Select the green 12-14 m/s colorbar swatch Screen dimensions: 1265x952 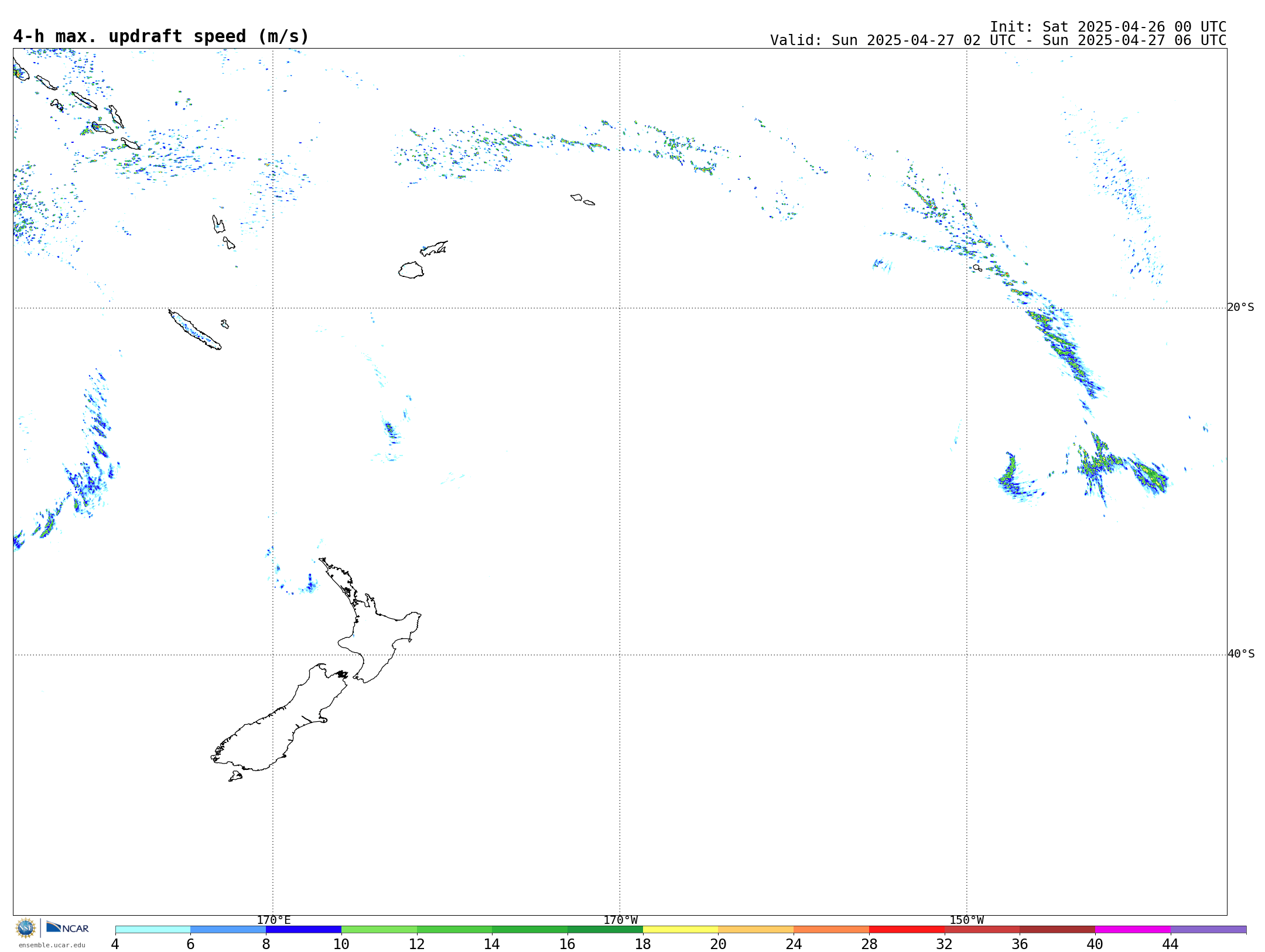pyautogui.click(x=454, y=930)
